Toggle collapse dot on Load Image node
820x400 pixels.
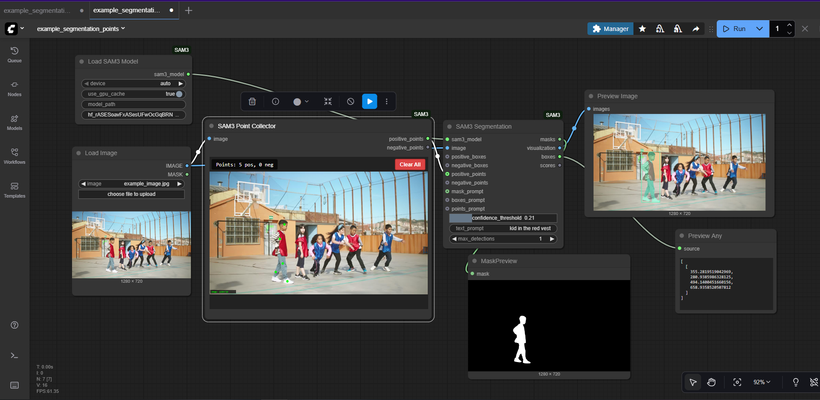point(78,153)
